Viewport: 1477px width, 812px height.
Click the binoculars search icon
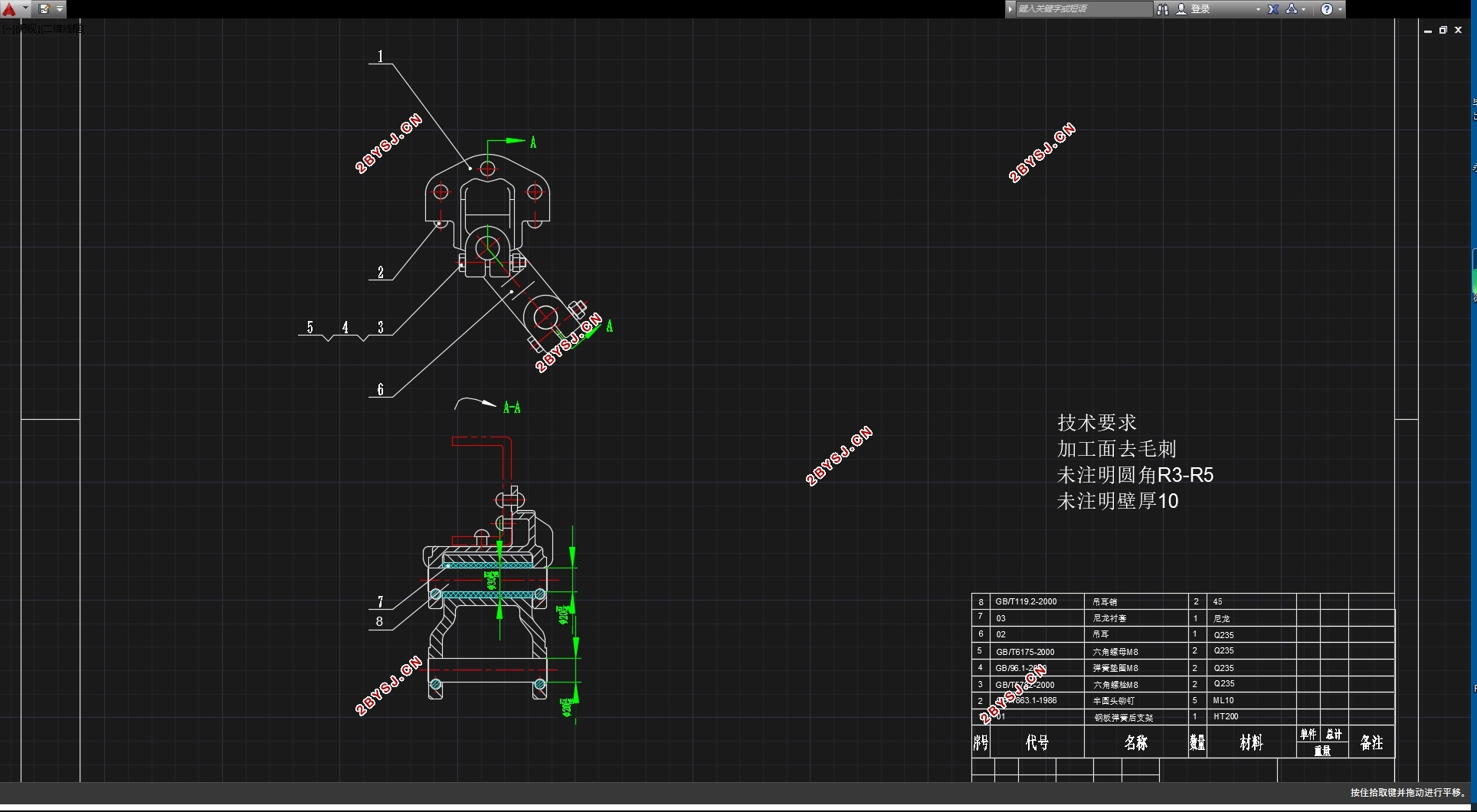coord(1163,9)
